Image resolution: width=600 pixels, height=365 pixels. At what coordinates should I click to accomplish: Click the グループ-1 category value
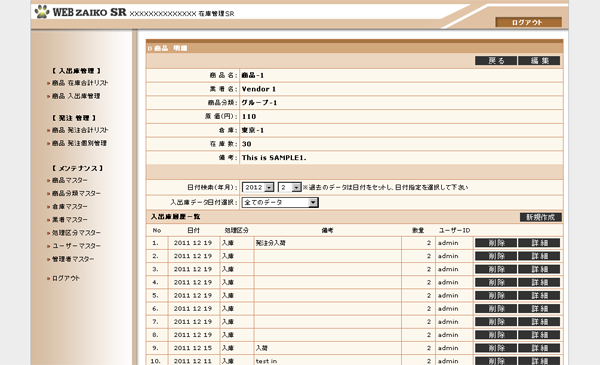259,103
